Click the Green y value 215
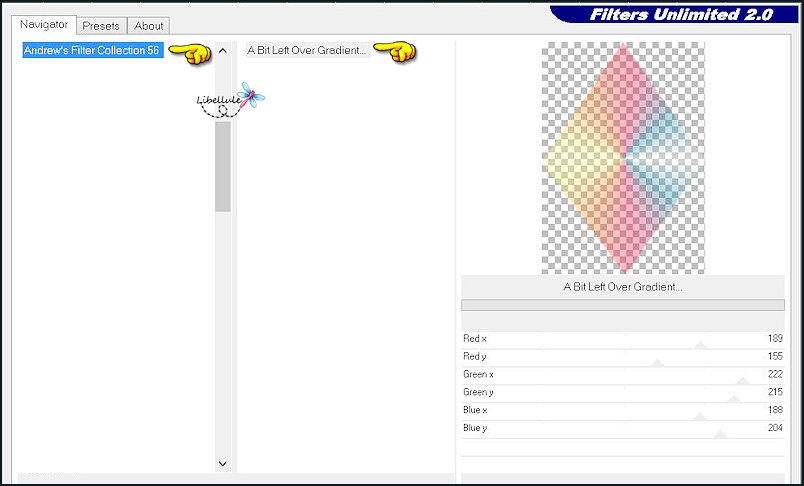This screenshot has height=486, width=804. (775, 392)
